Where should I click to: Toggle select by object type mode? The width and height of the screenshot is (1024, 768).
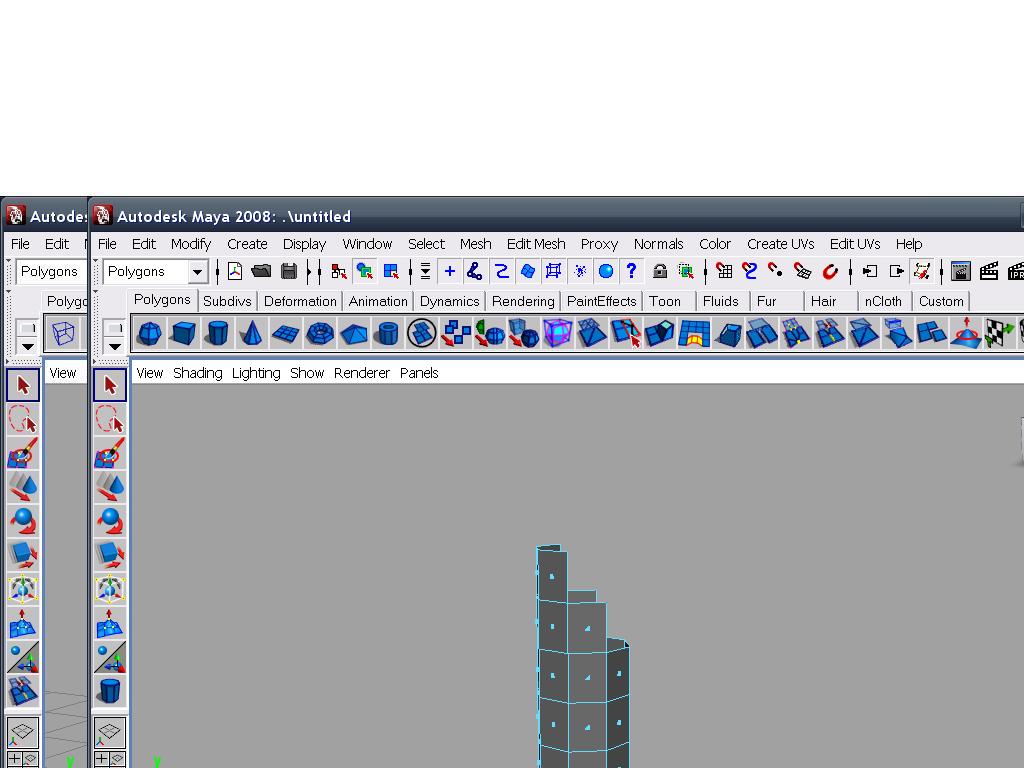pyautogui.click(x=364, y=271)
